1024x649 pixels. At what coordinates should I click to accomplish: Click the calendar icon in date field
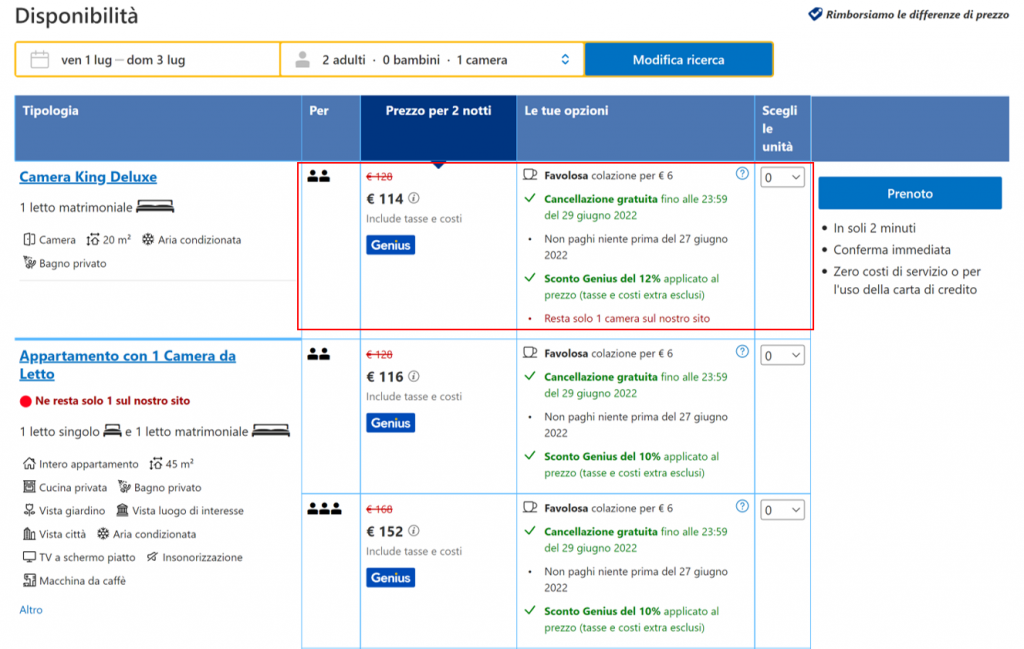[x=40, y=60]
